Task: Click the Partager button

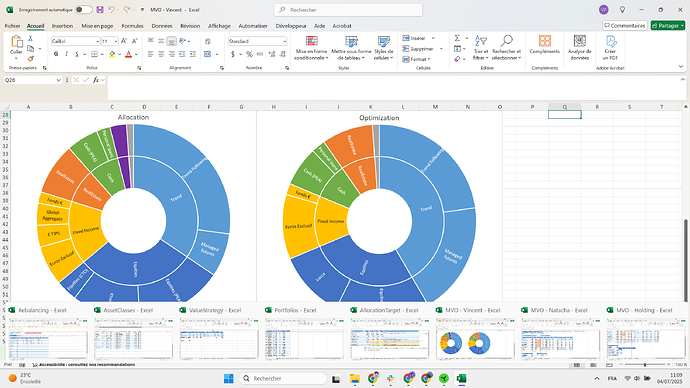Action: point(668,26)
